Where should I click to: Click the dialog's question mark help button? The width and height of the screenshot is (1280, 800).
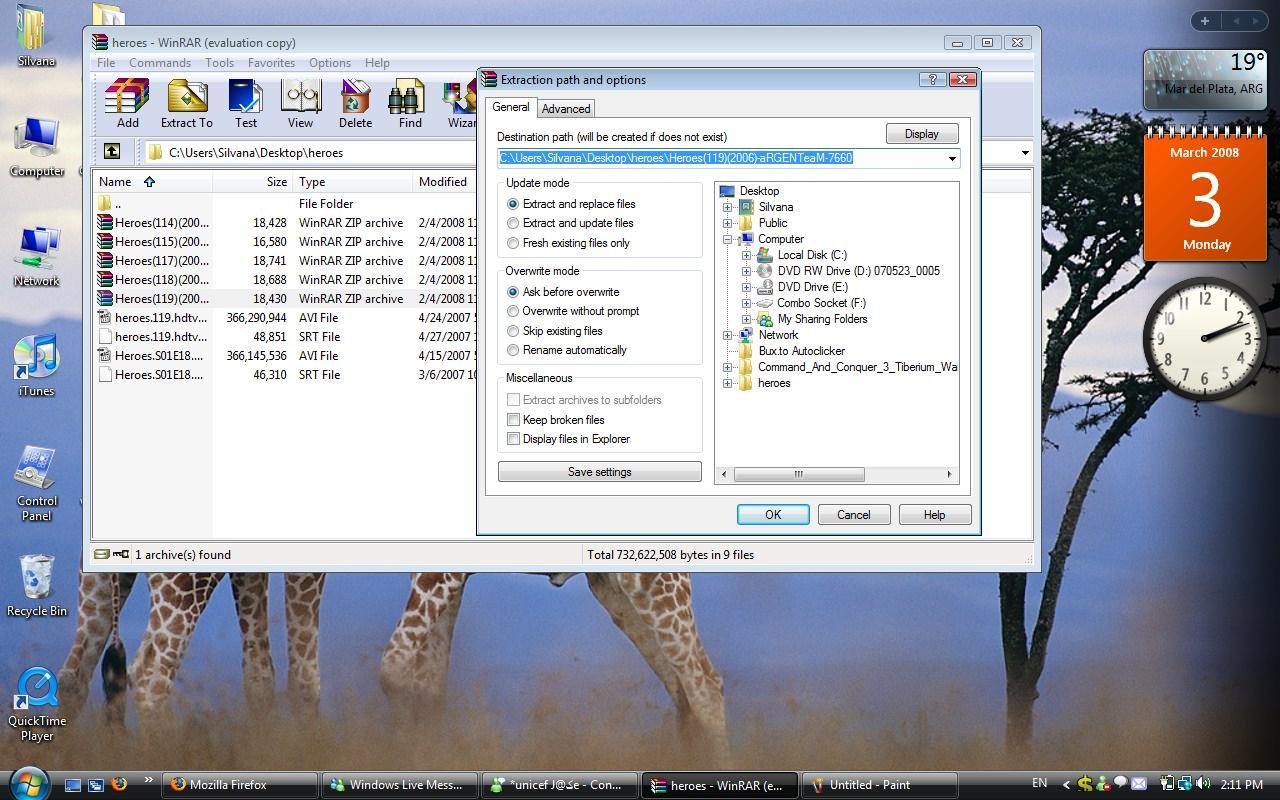(932, 79)
